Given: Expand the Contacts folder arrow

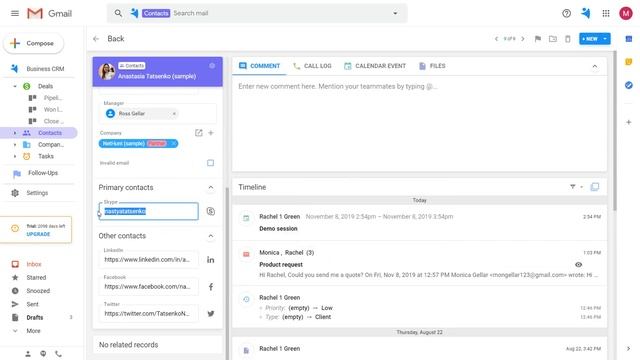Looking at the screenshot, I should click(15, 133).
